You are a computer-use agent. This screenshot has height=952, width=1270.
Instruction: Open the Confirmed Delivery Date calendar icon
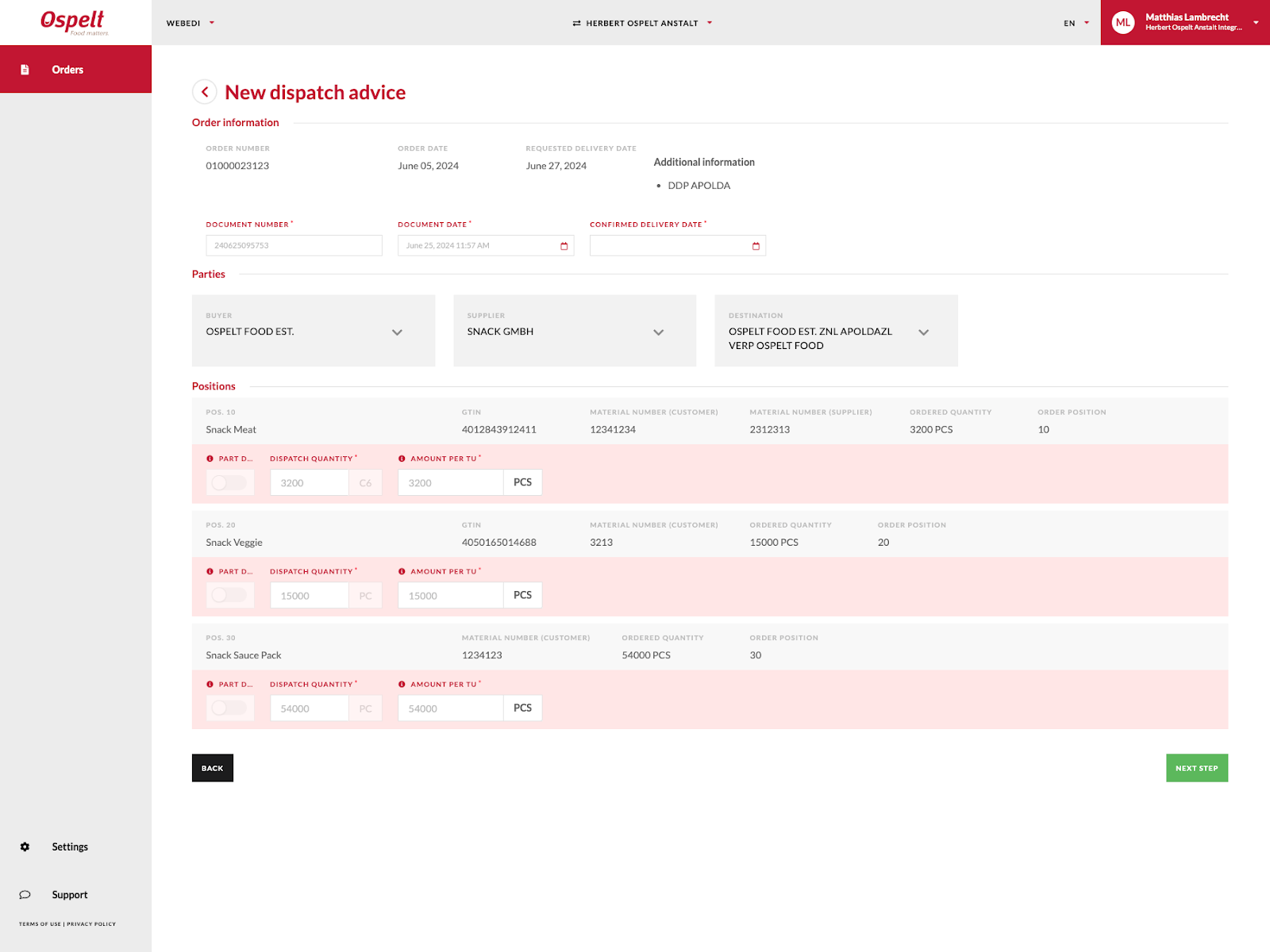point(756,246)
